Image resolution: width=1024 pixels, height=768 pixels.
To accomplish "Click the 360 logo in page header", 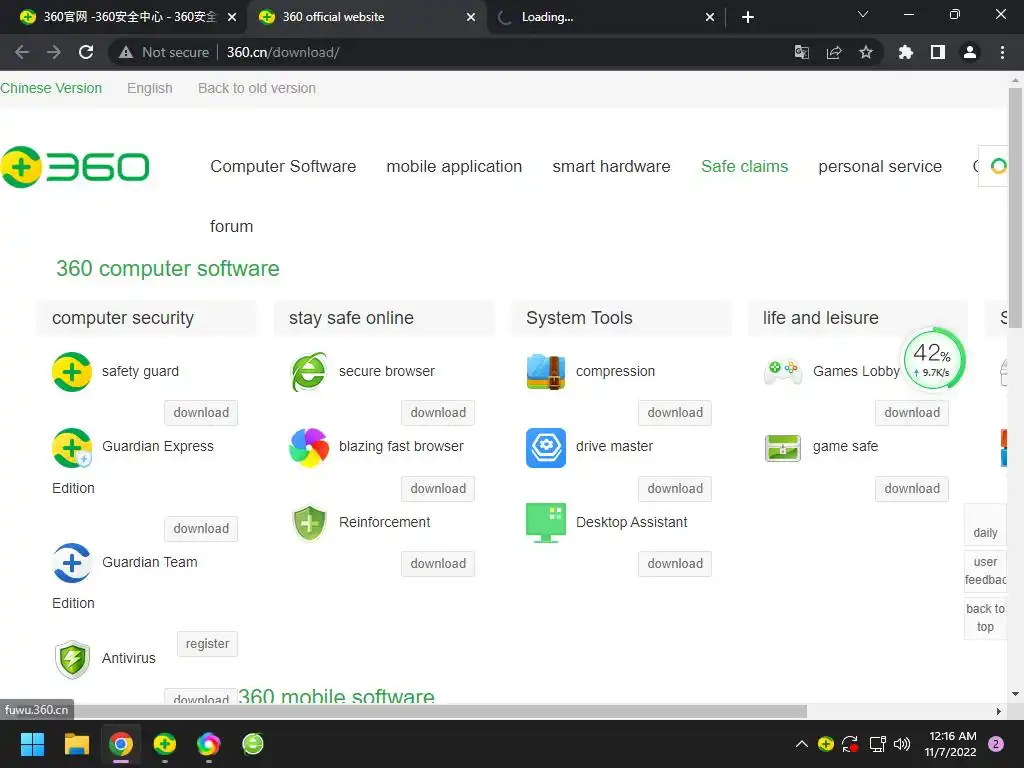I will (x=75, y=167).
